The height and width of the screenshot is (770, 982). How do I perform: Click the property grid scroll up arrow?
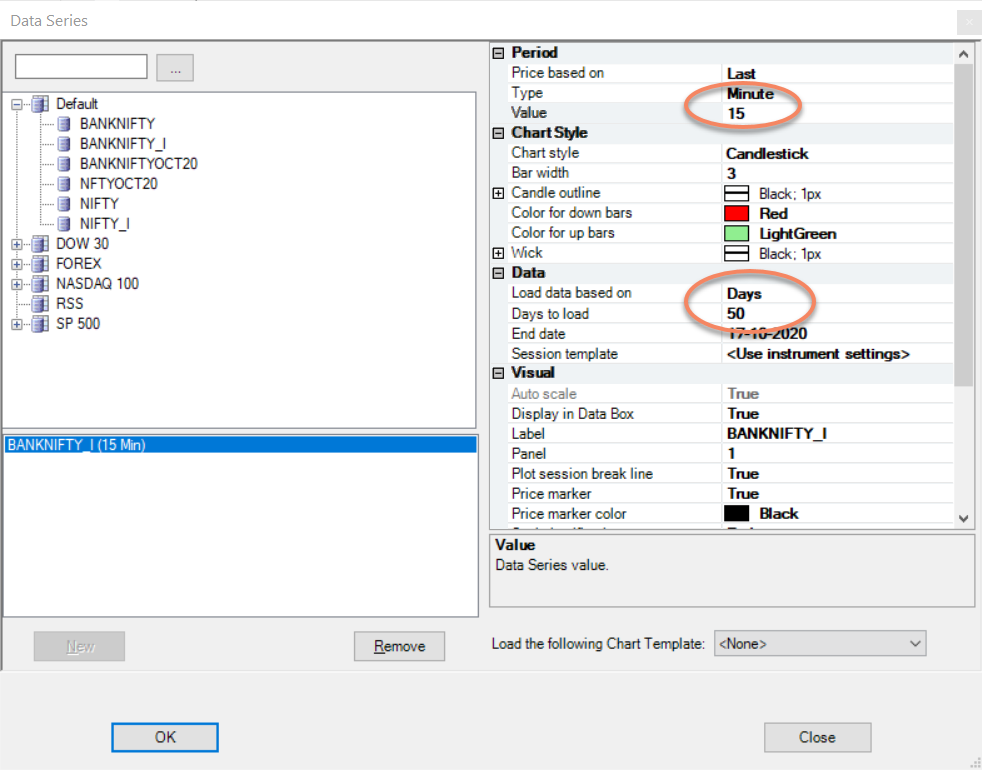click(963, 55)
